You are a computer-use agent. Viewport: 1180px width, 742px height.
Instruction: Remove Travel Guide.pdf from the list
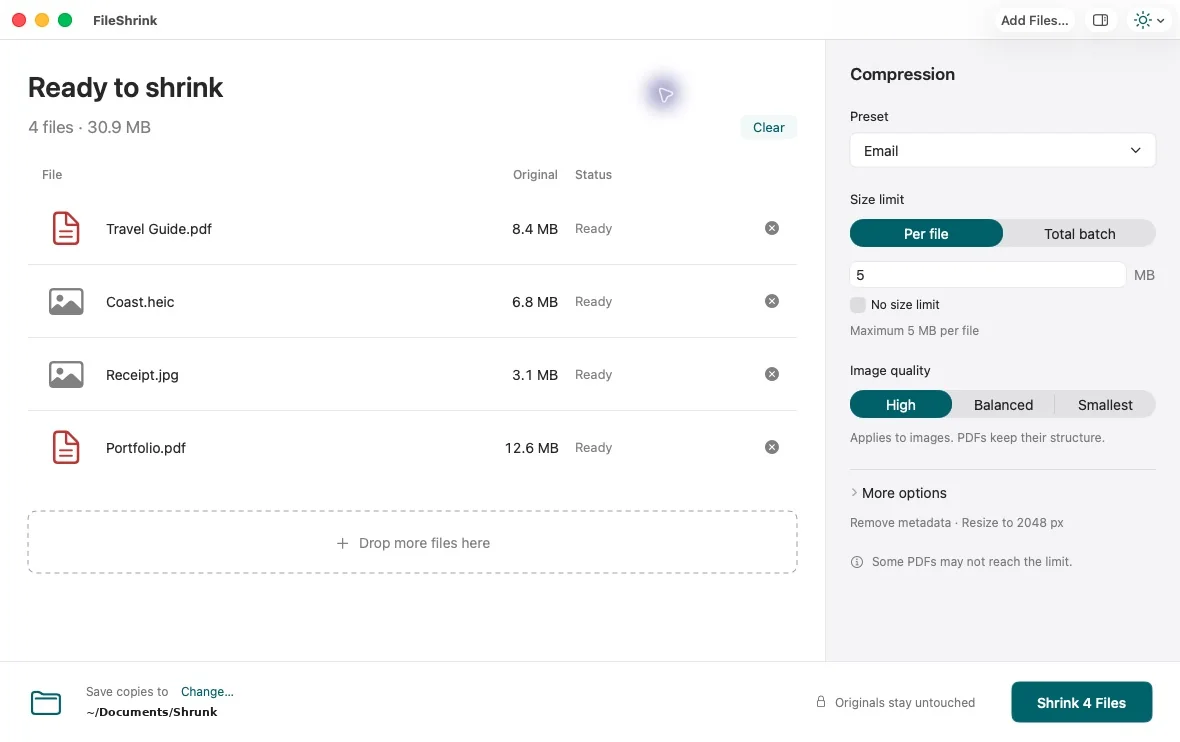[771, 228]
